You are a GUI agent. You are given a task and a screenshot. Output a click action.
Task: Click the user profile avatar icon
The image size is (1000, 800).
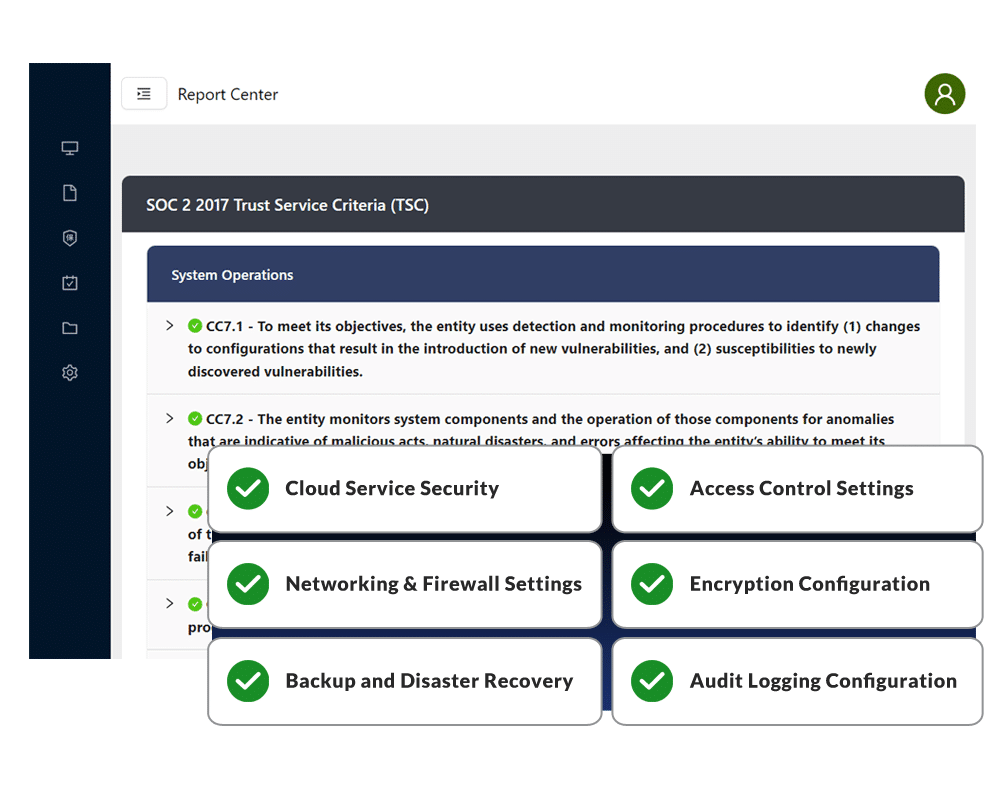tap(944, 93)
